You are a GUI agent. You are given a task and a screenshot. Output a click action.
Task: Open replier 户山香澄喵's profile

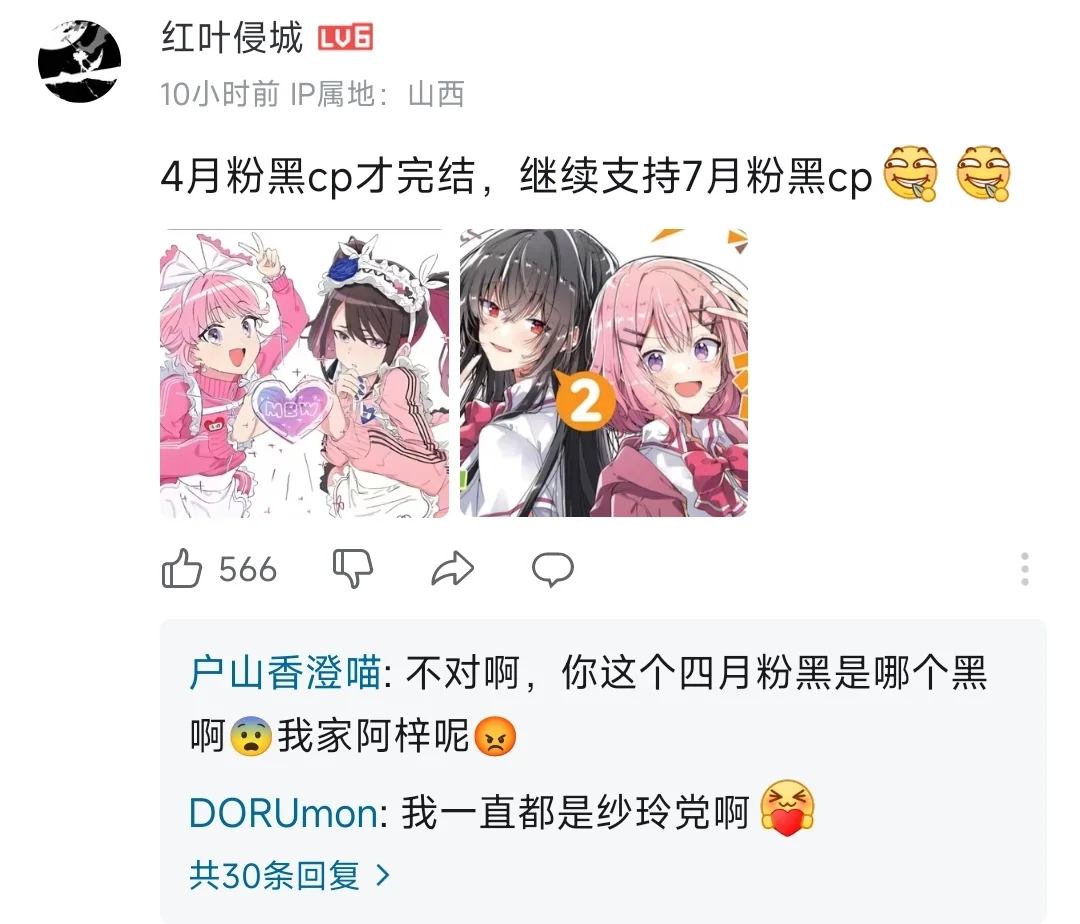coord(285,673)
